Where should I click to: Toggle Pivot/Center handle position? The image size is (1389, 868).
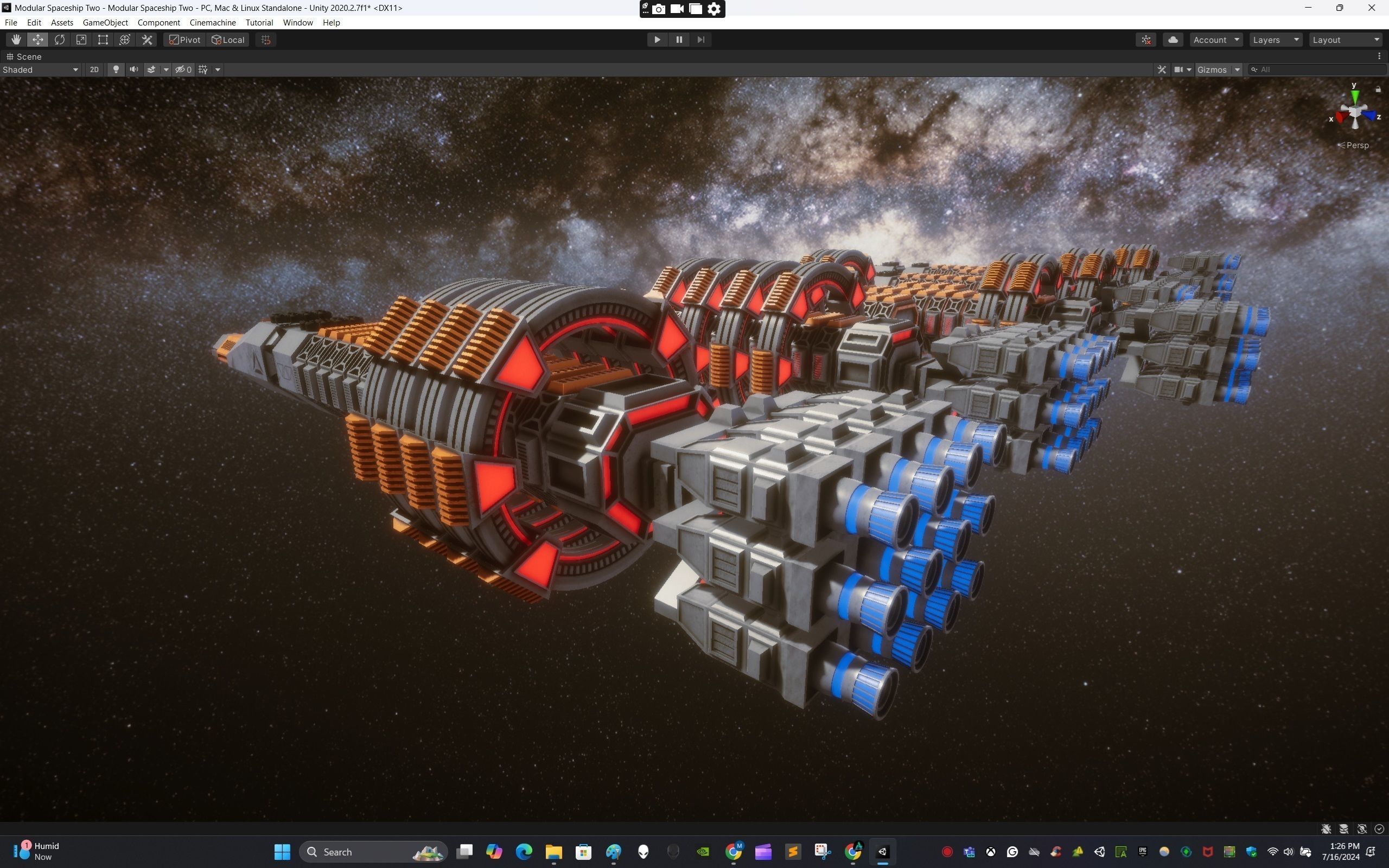[x=185, y=40]
